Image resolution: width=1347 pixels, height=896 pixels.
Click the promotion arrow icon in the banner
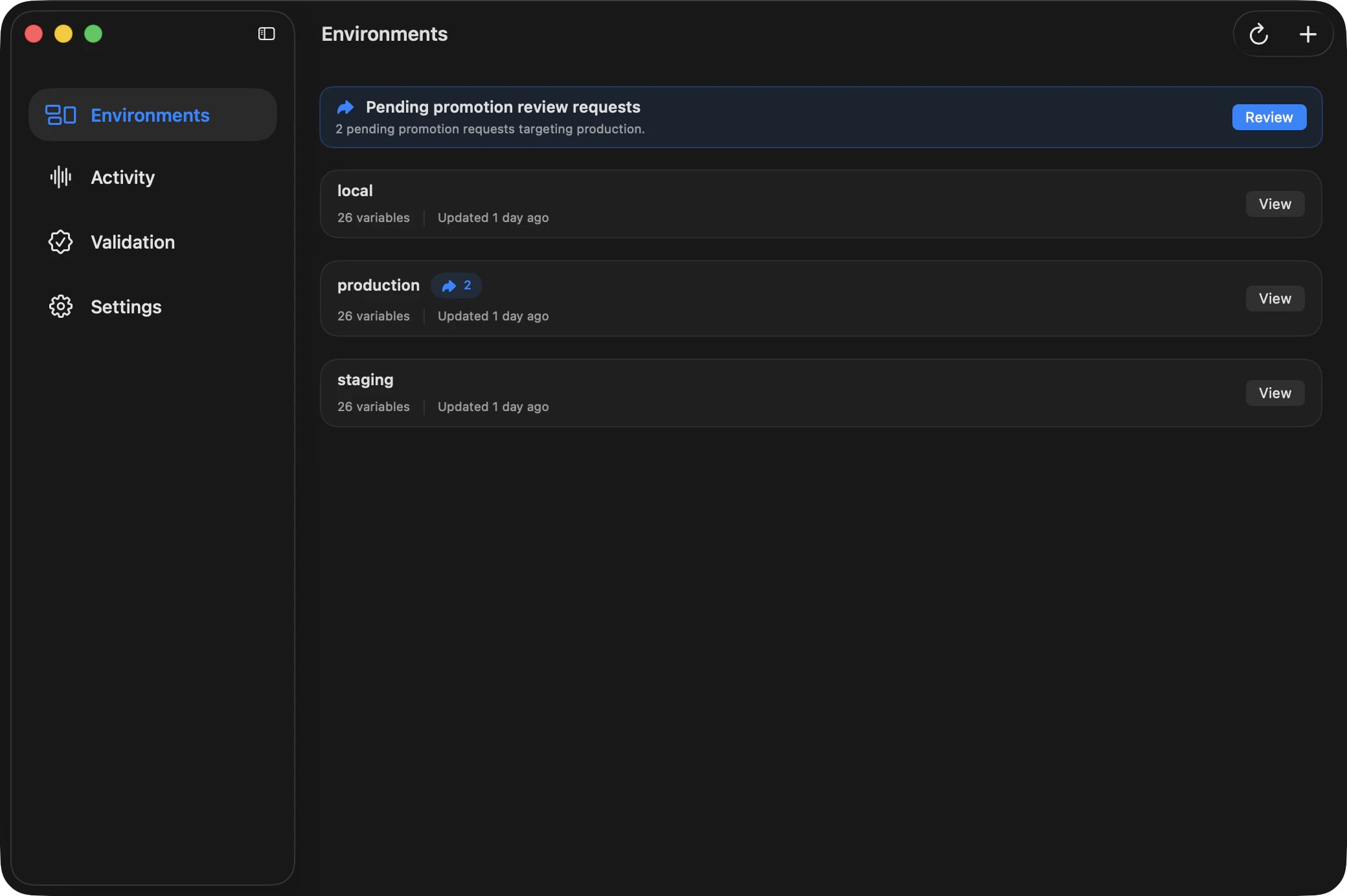point(346,107)
